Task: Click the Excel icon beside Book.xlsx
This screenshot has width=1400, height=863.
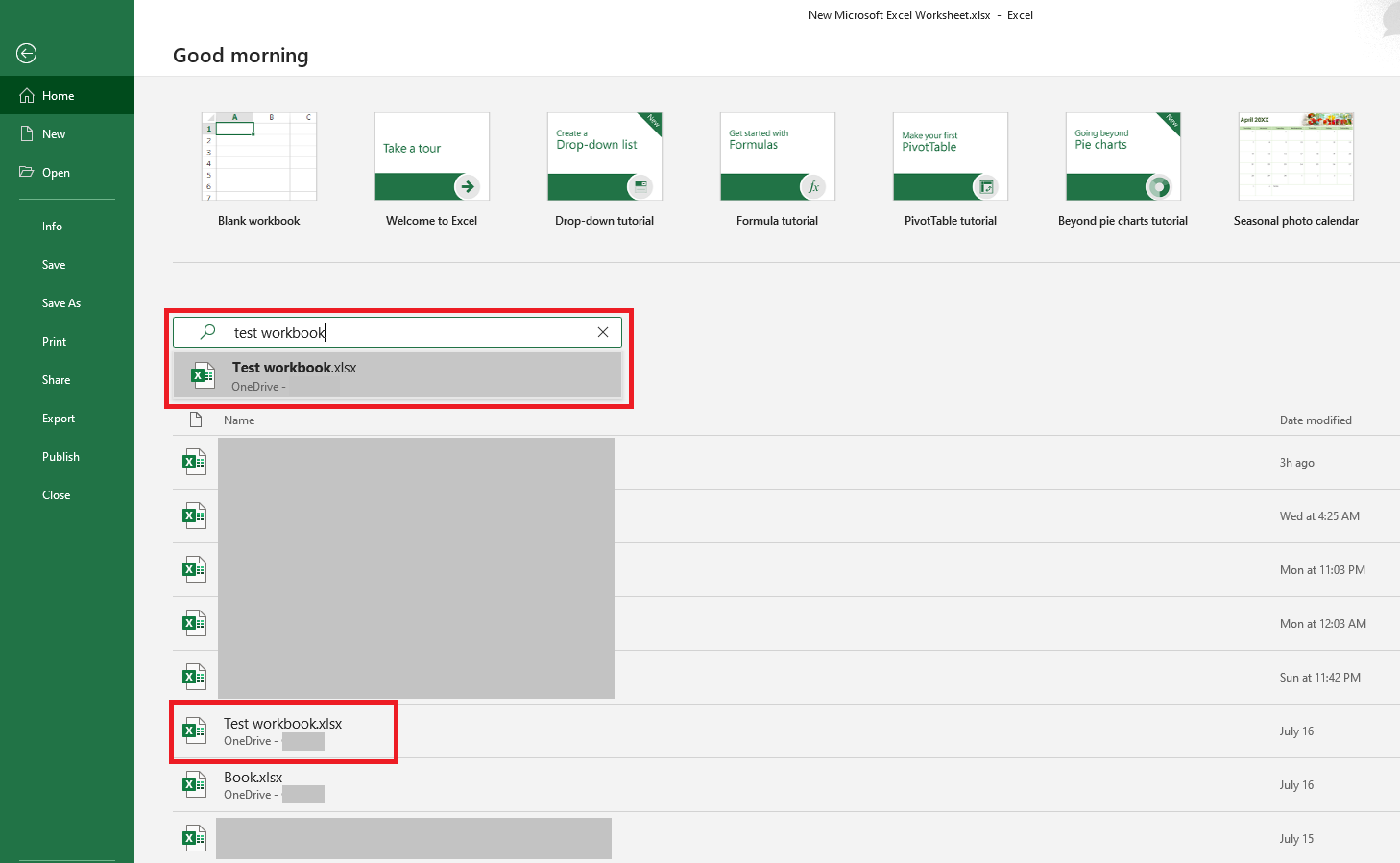Action: tap(195, 784)
